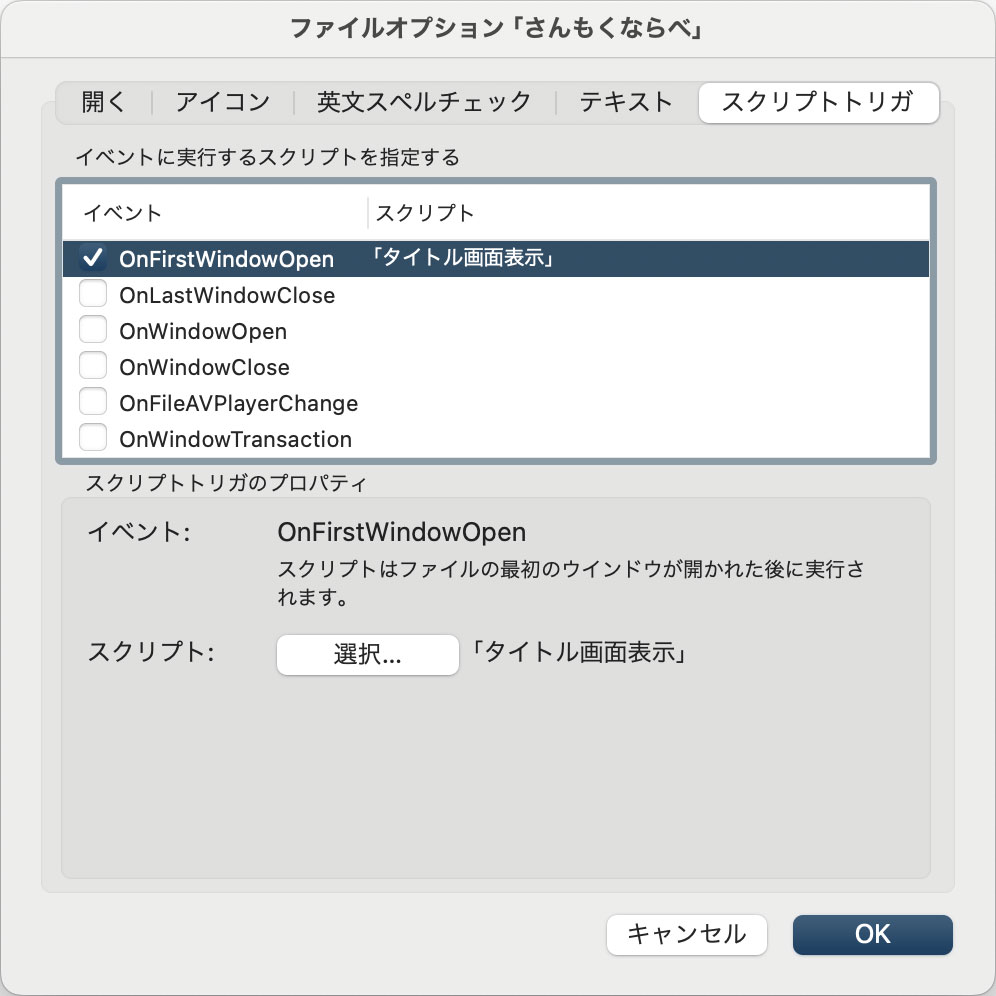This screenshot has width=996, height=996.
Task: Click the 選択... script button
Action: [x=368, y=654]
